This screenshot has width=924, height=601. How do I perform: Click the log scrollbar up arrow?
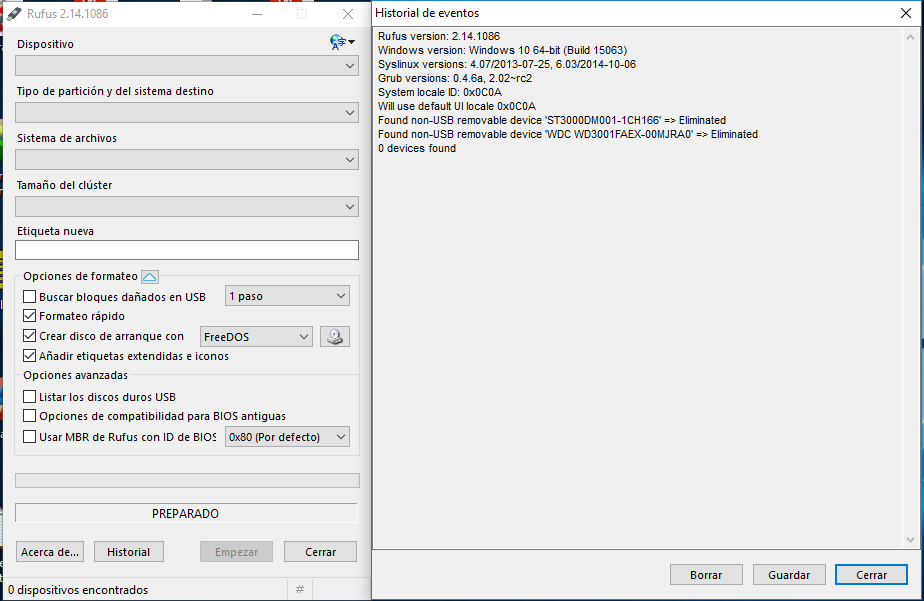910,37
